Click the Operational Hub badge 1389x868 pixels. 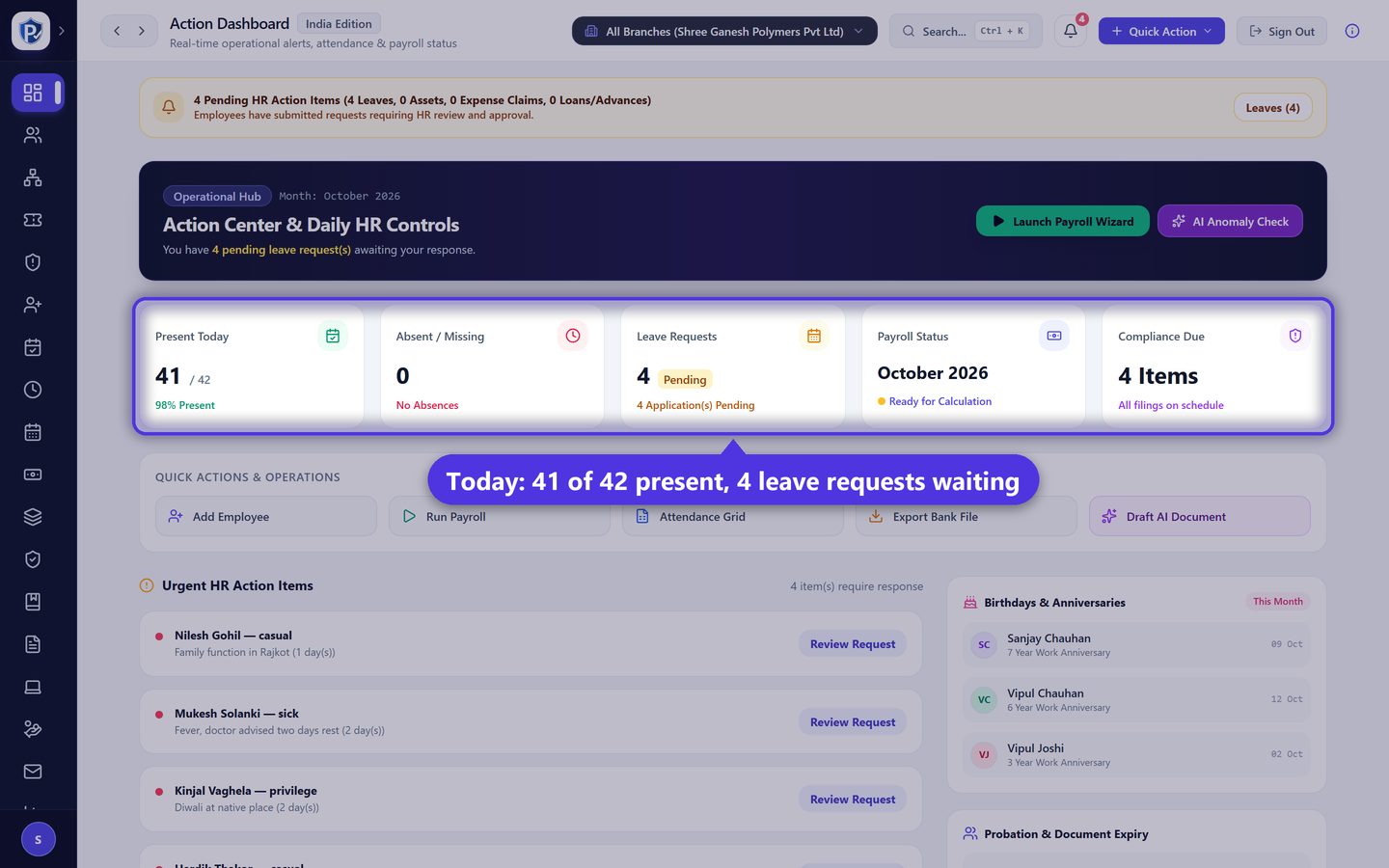pos(217,196)
